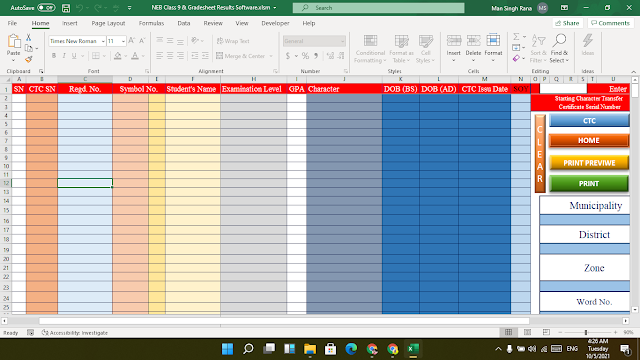This screenshot has width=640, height=360.
Task: Click the yellow PRINT PREVIWE button
Action: [589, 163]
